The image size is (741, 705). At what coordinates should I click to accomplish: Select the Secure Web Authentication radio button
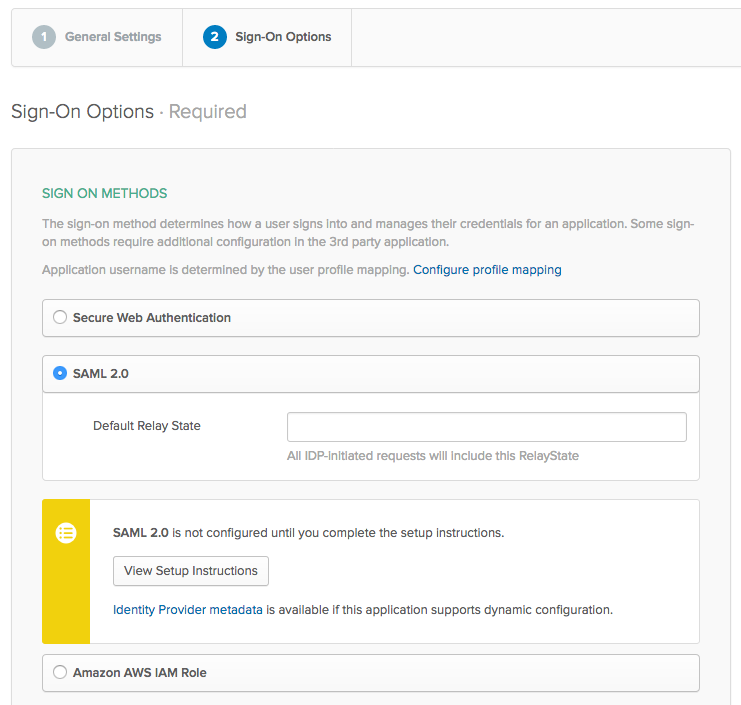[x=60, y=317]
